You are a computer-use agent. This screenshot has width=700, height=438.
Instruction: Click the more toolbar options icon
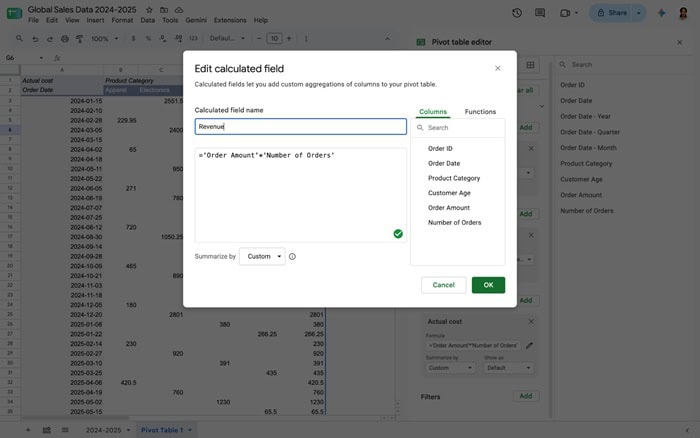306,39
